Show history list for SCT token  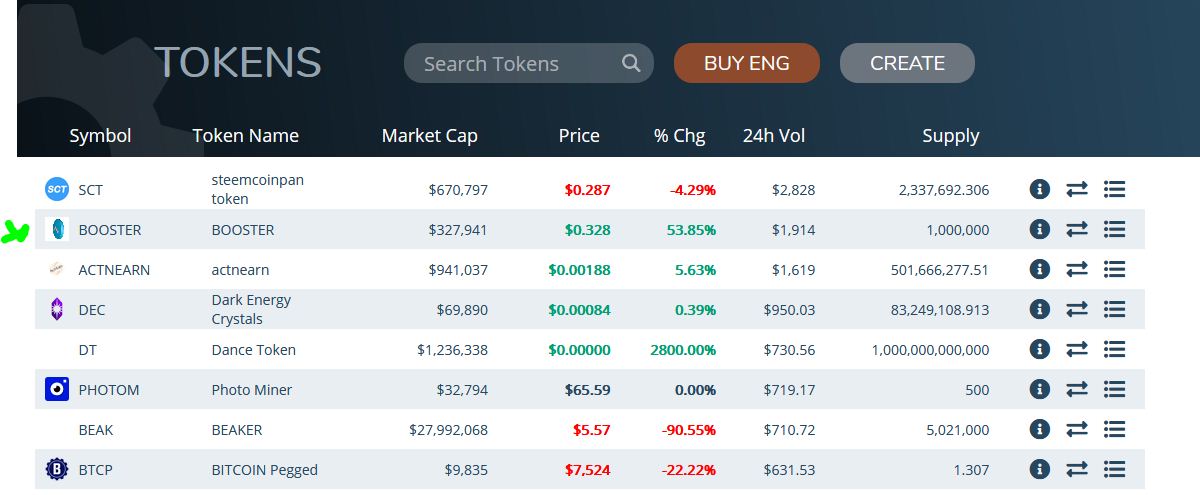pos(1115,189)
